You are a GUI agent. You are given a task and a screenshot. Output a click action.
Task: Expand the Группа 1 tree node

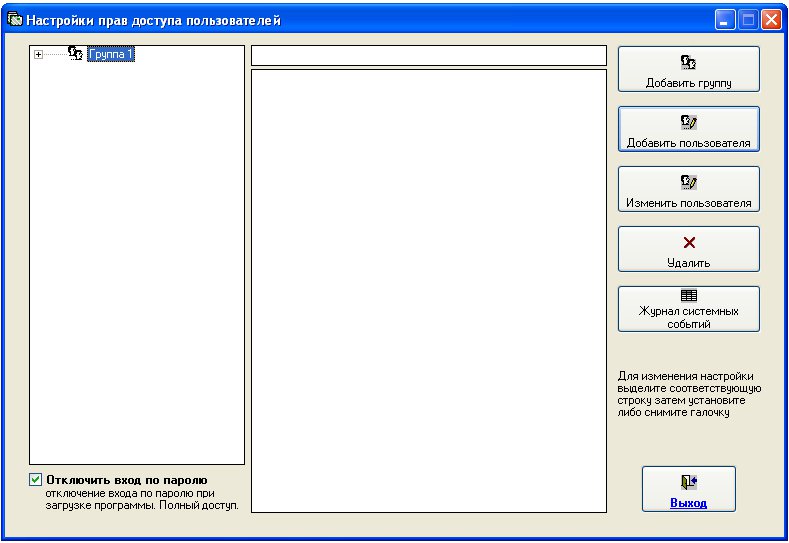pos(38,54)
